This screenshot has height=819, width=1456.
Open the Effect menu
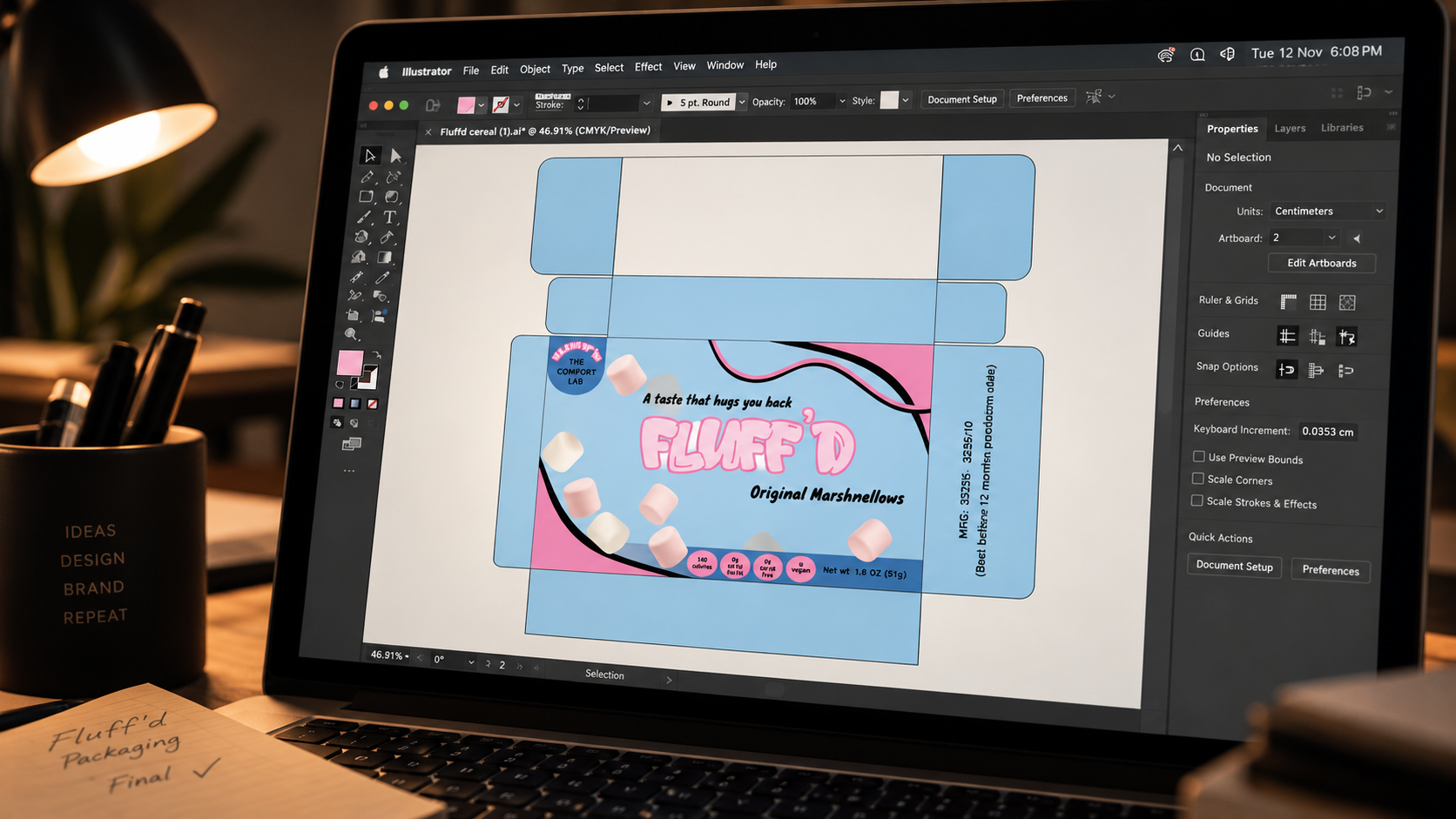(648, 67)
